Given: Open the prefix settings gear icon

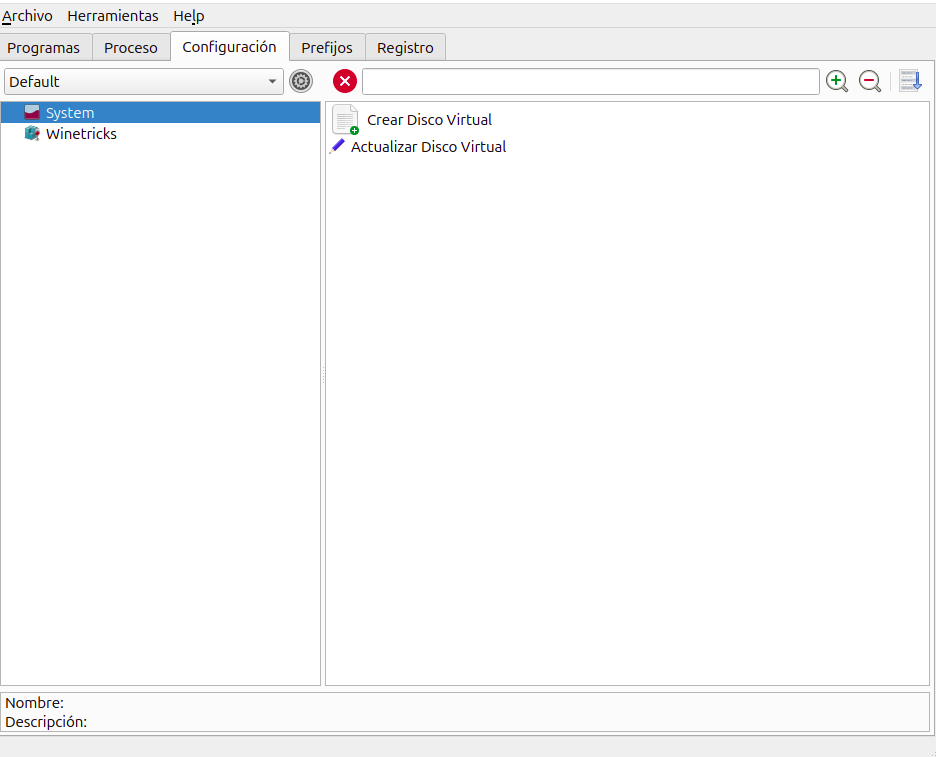Looking at the screenshot, I should click(301, 82).
